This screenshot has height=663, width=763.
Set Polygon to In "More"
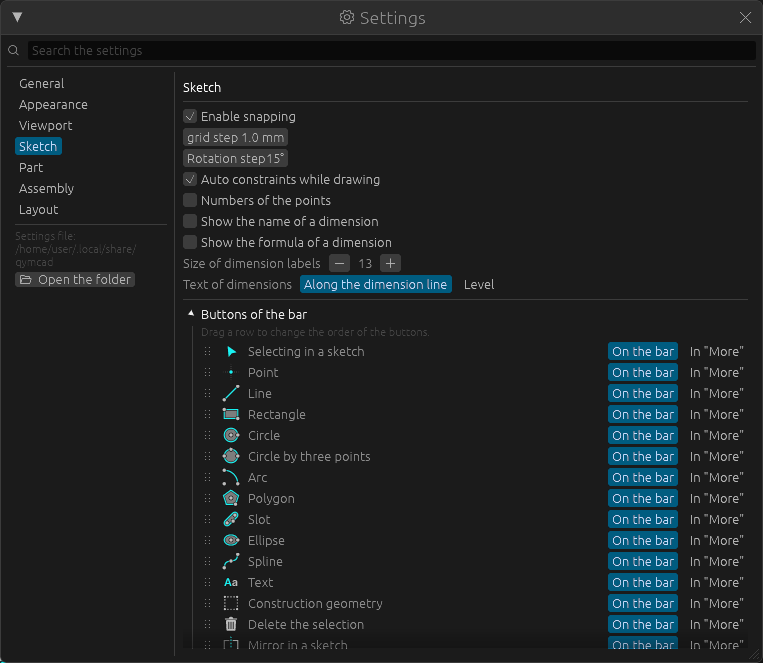pyautogui.click(x=716, y=498)
